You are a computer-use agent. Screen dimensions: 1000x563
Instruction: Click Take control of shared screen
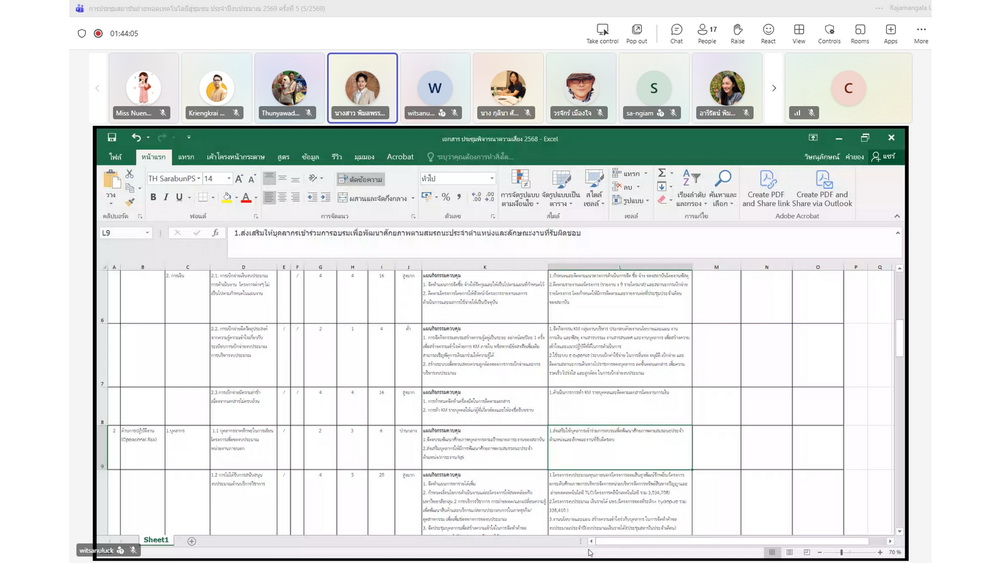click(x=602, y=33)
